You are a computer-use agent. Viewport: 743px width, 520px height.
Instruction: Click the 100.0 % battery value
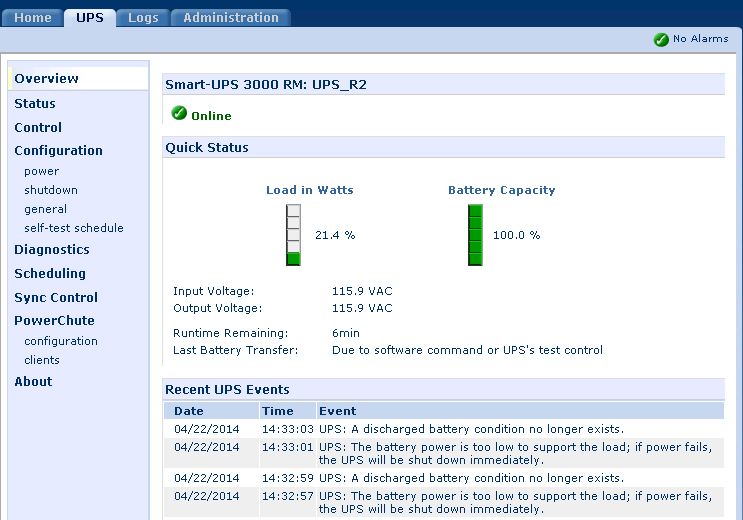click(516, 235)
